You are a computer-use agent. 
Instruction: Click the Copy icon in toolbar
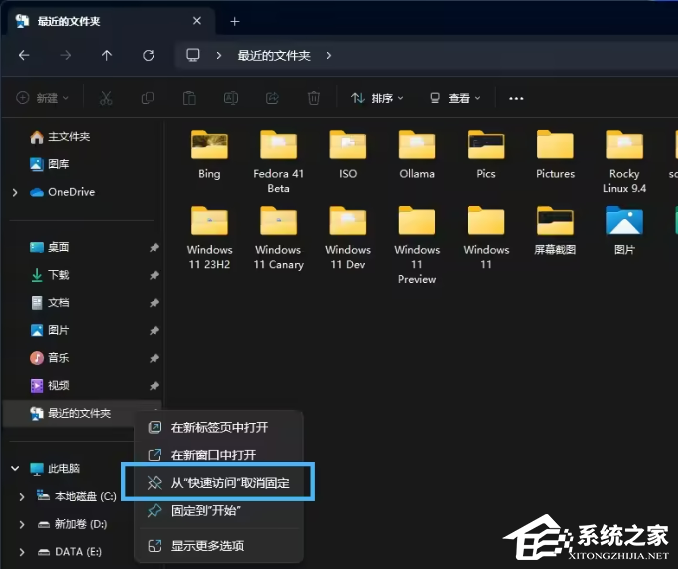(x=148, y=98)
